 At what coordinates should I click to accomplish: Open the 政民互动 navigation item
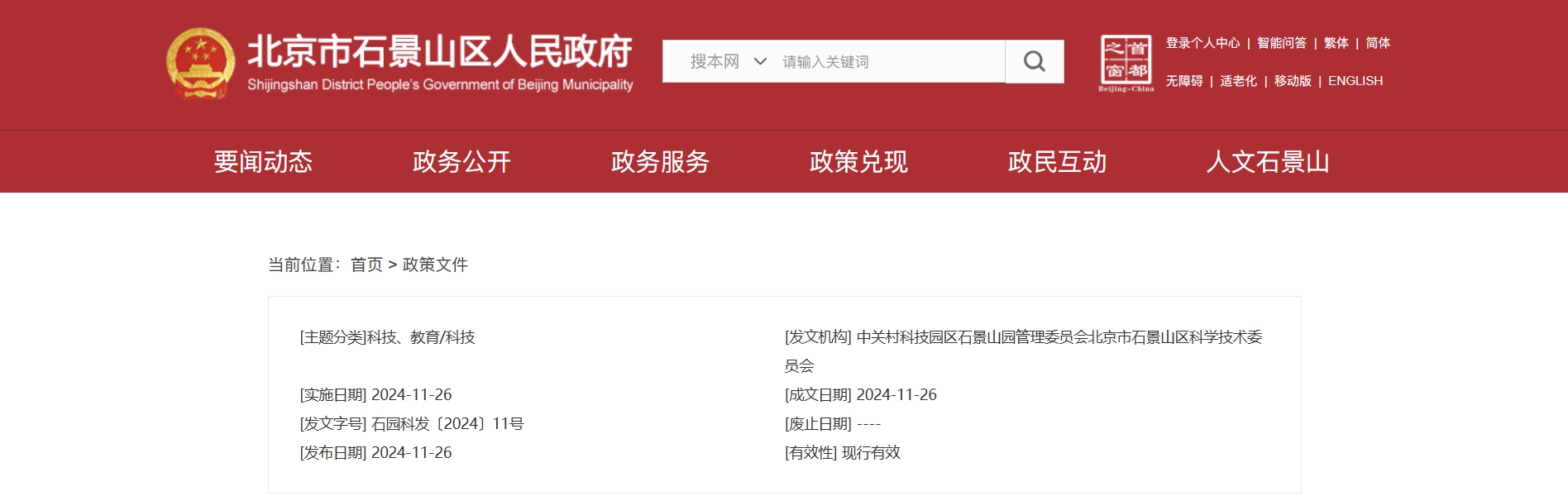click(x=1057, y=162)
